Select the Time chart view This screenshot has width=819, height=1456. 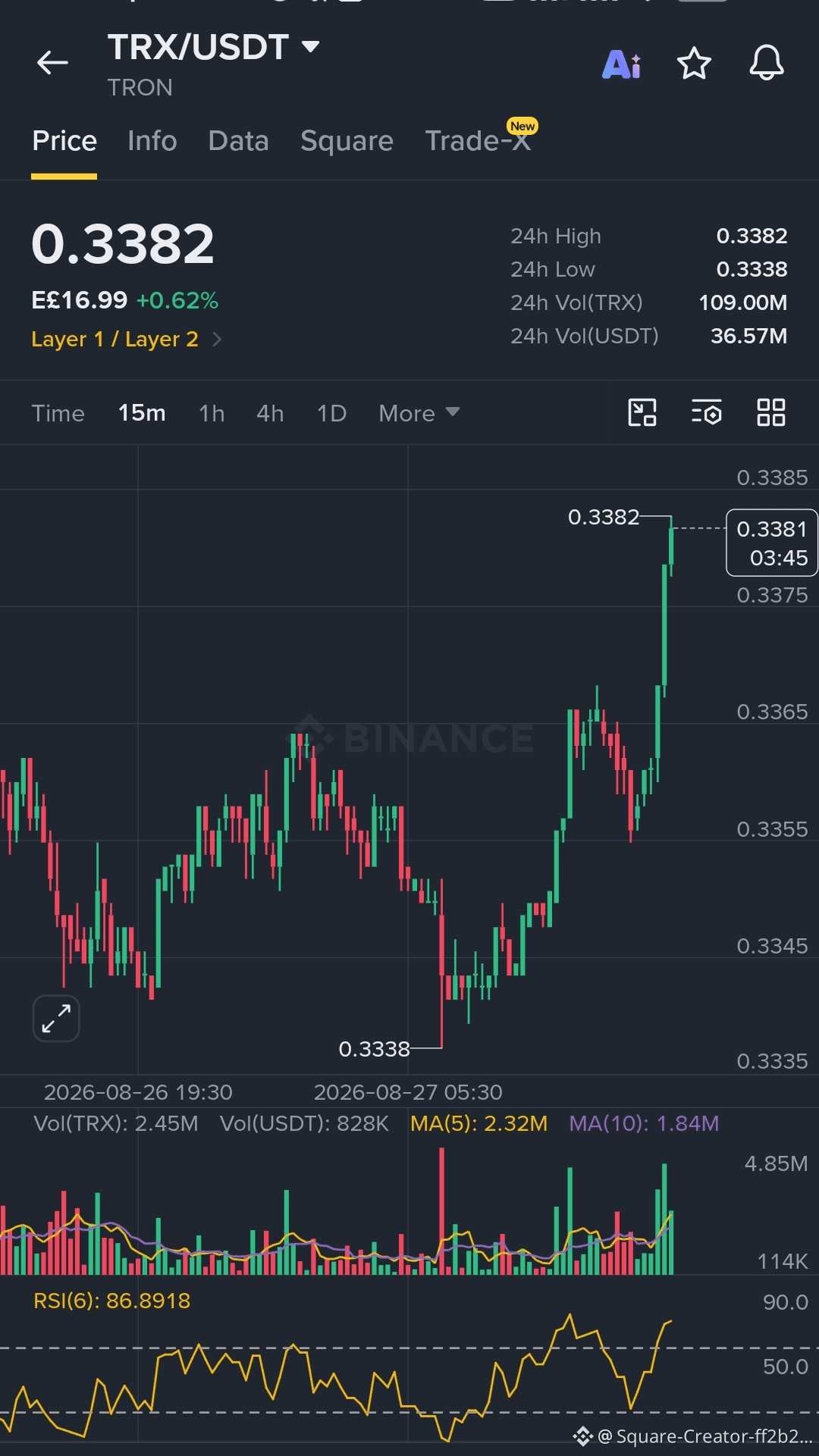(x=58, y=413)
